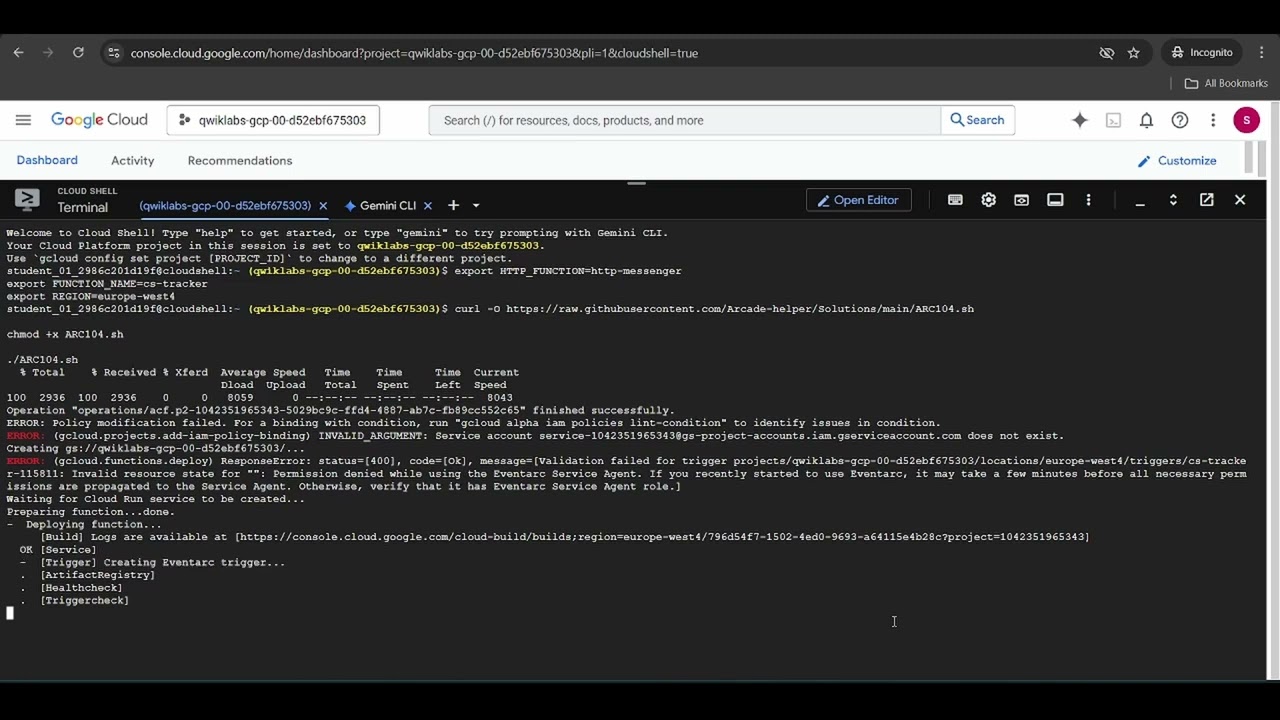Close the Gemini CLI tab
The width and height of the screenshot is (1280, 720).
(428, 206)
